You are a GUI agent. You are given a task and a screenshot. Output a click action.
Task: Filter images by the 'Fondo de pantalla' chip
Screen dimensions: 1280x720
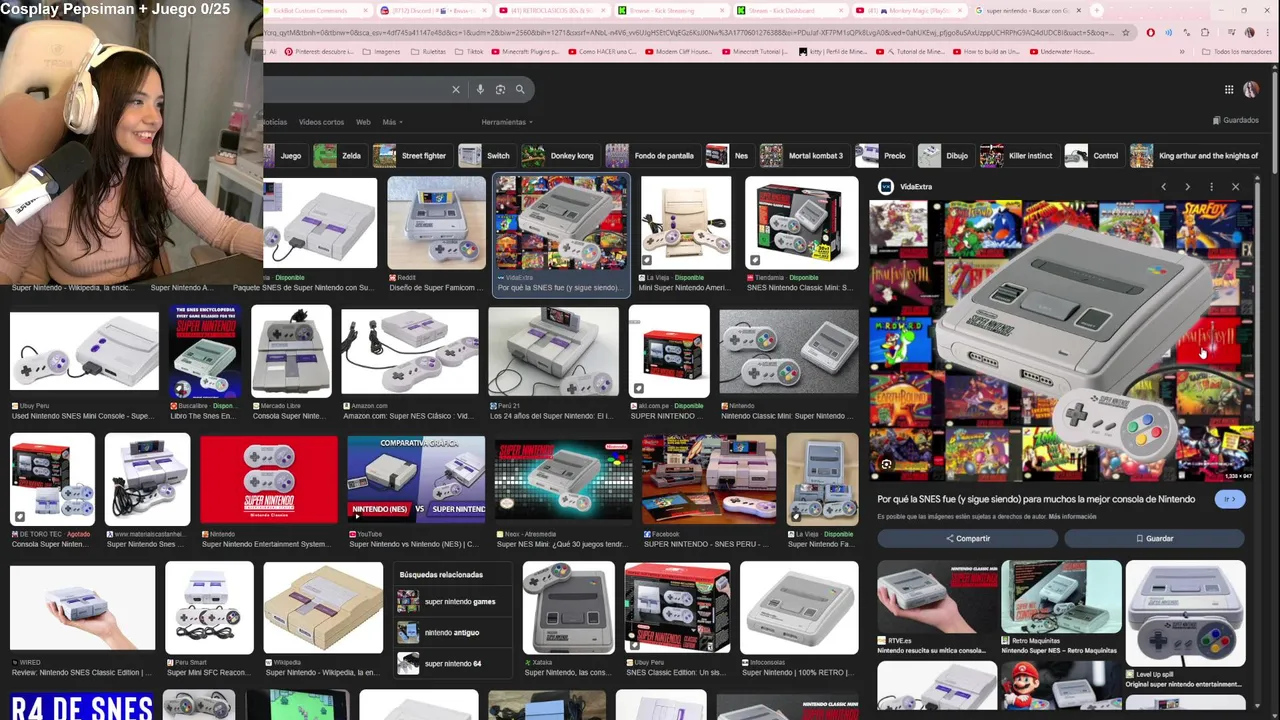[652, 156]
